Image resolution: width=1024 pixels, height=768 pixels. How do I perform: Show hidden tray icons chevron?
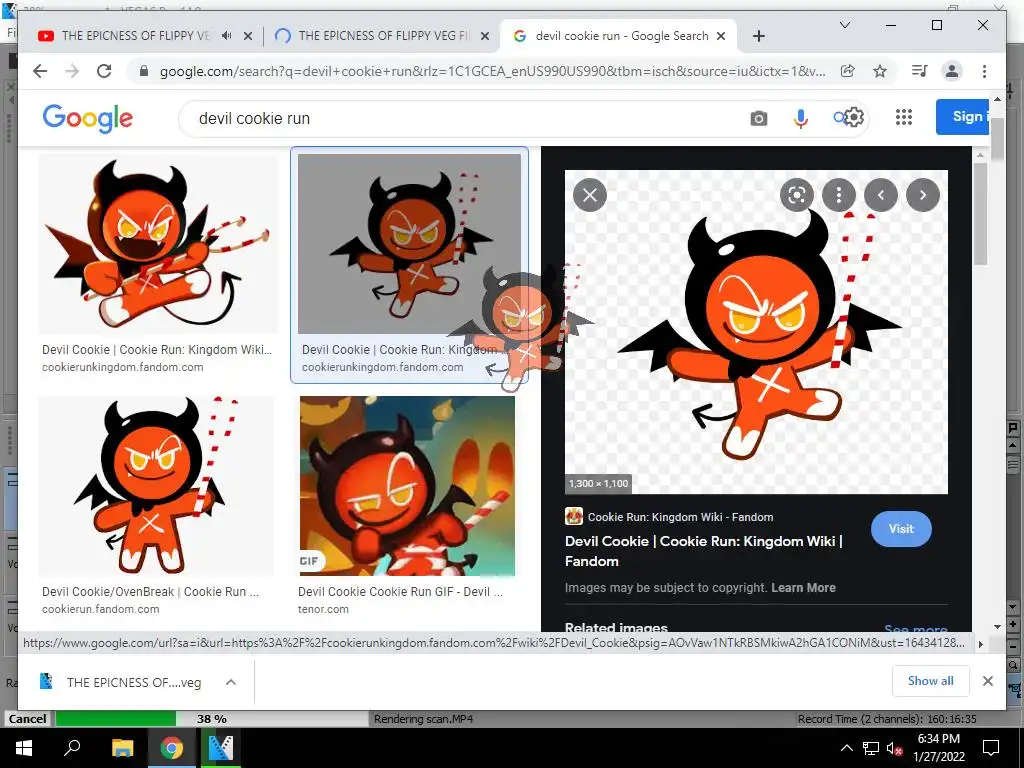846,748
